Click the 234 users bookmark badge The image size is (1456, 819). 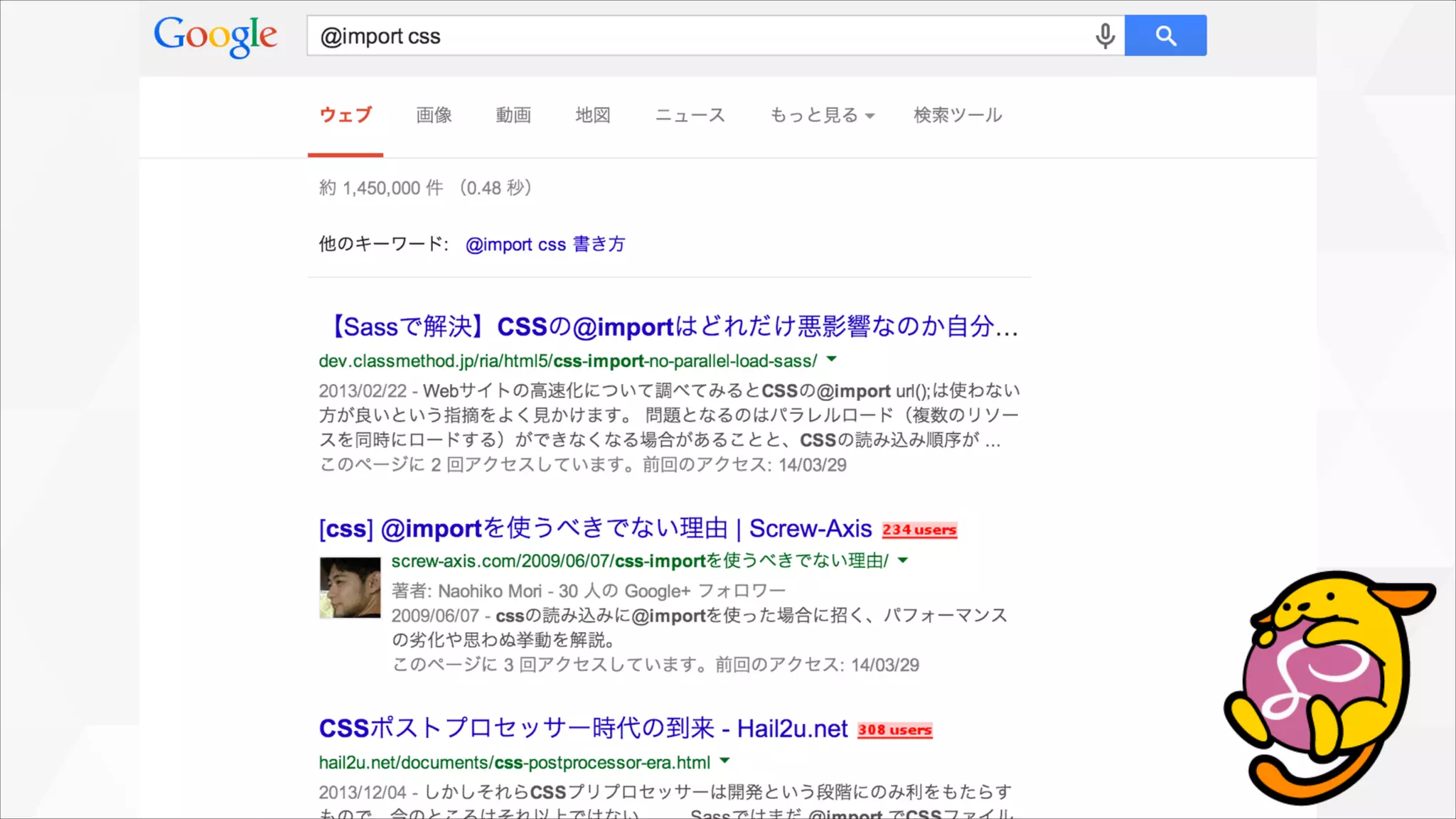click(x=919, y=530)
